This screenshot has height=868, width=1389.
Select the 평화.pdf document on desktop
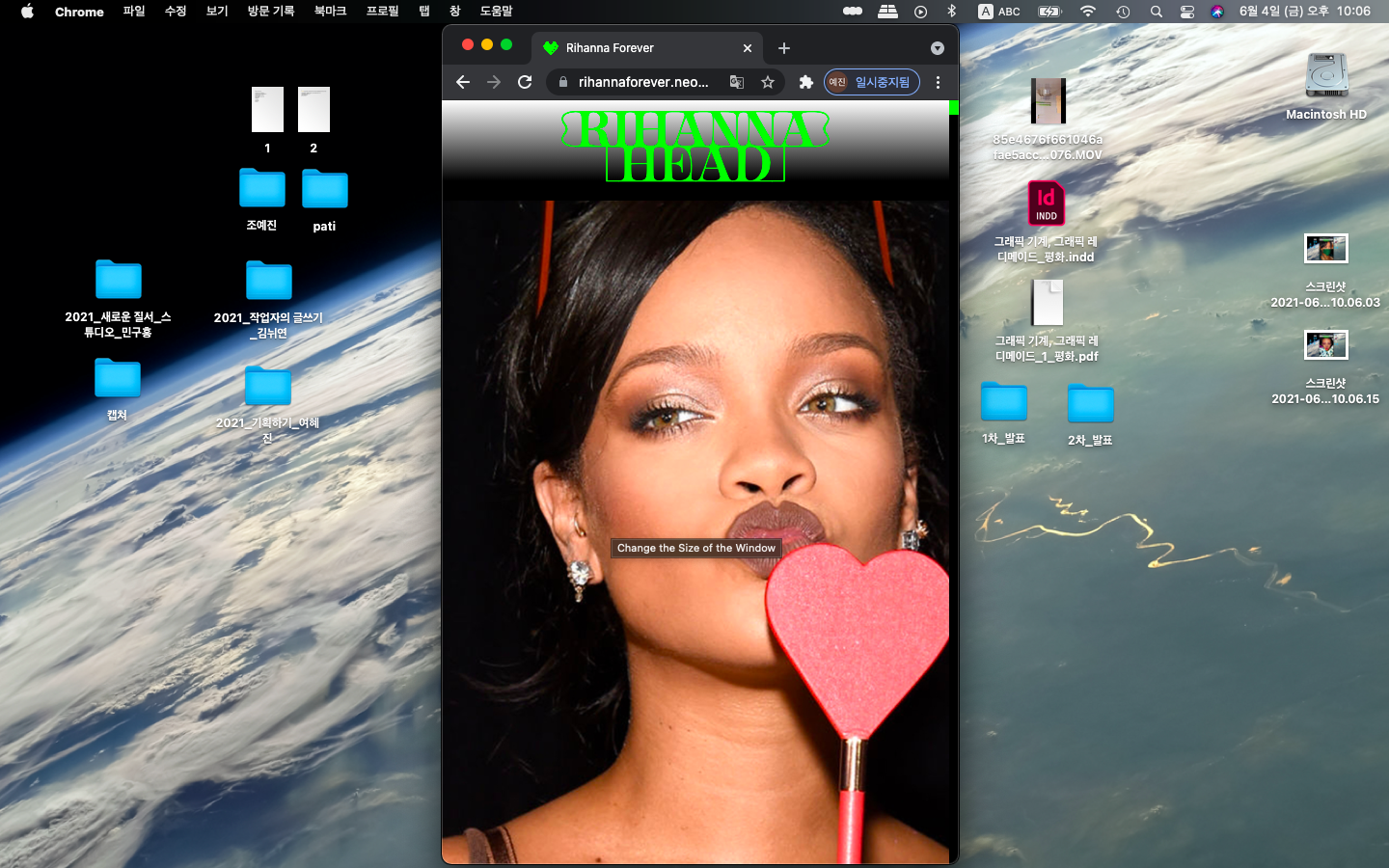coord(1048,303)
